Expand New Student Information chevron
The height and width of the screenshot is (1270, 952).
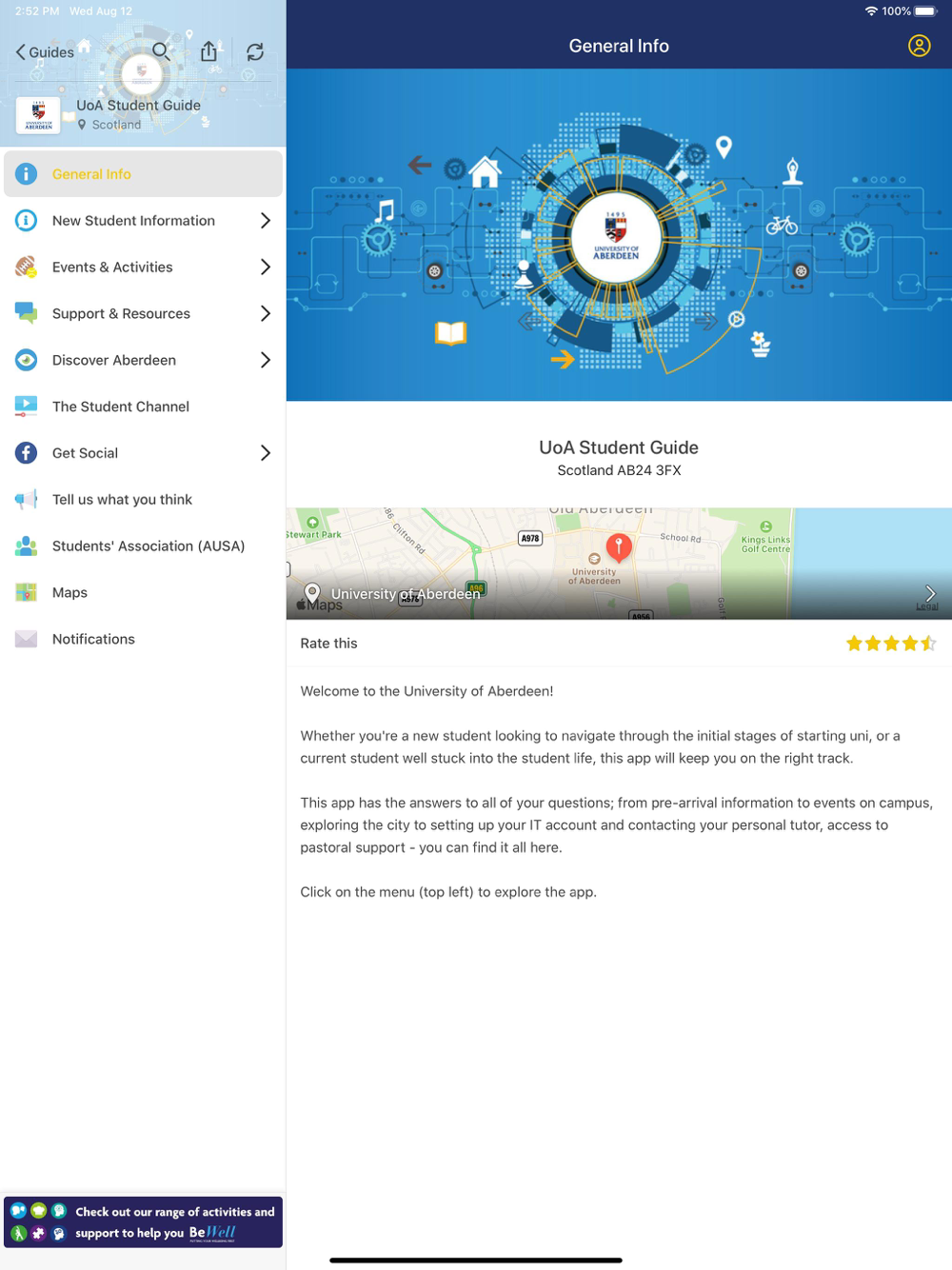click(x=266, y=221)
